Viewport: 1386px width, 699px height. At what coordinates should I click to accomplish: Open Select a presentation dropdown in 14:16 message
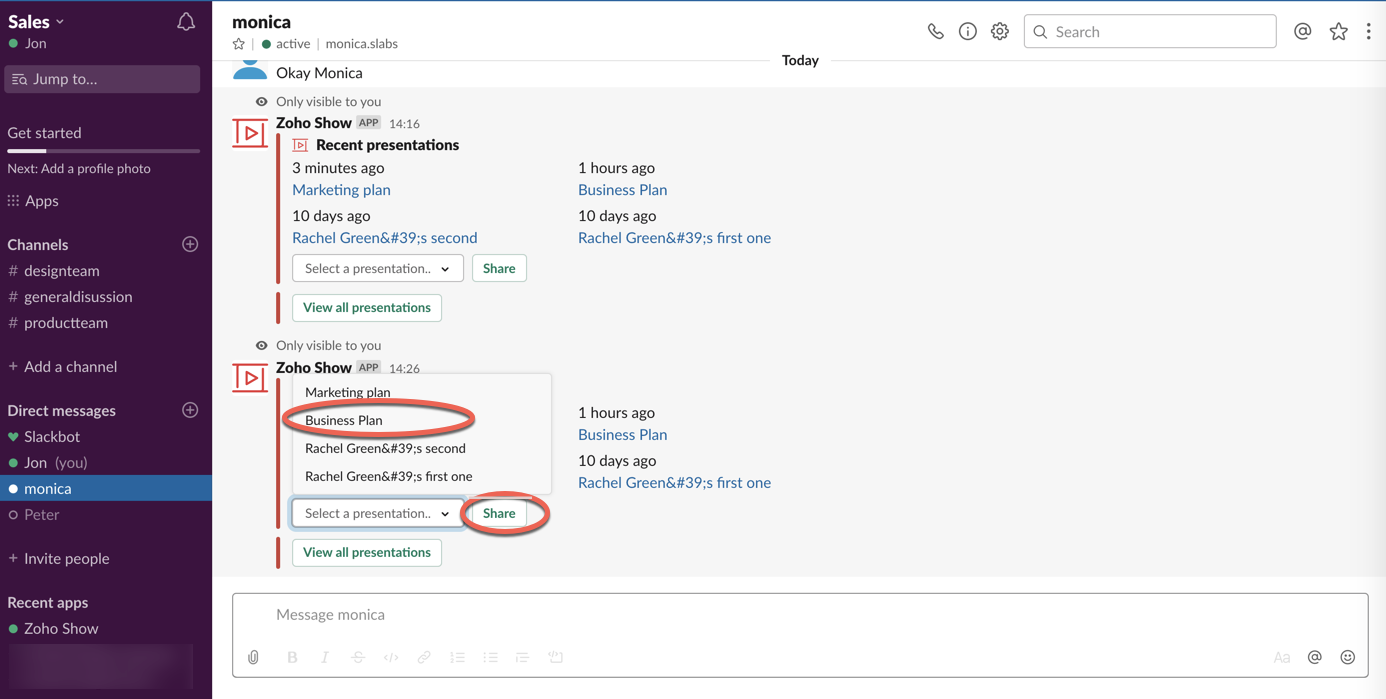378,268
